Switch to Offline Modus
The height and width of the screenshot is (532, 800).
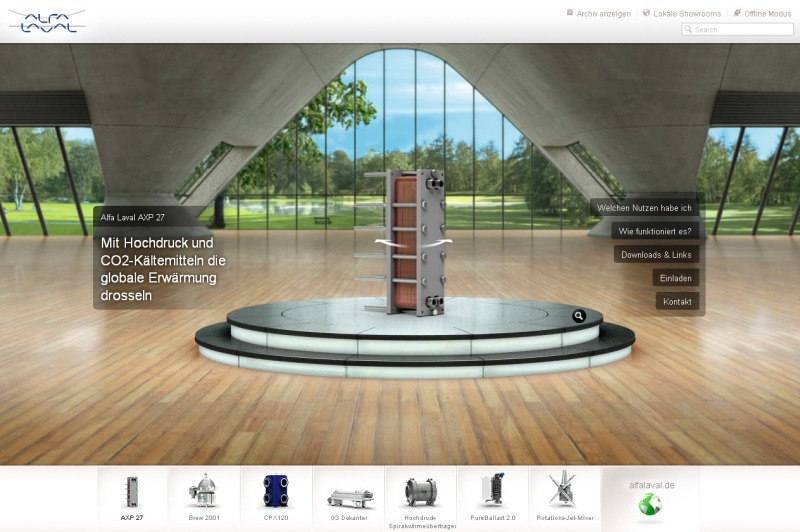(767, 14)
